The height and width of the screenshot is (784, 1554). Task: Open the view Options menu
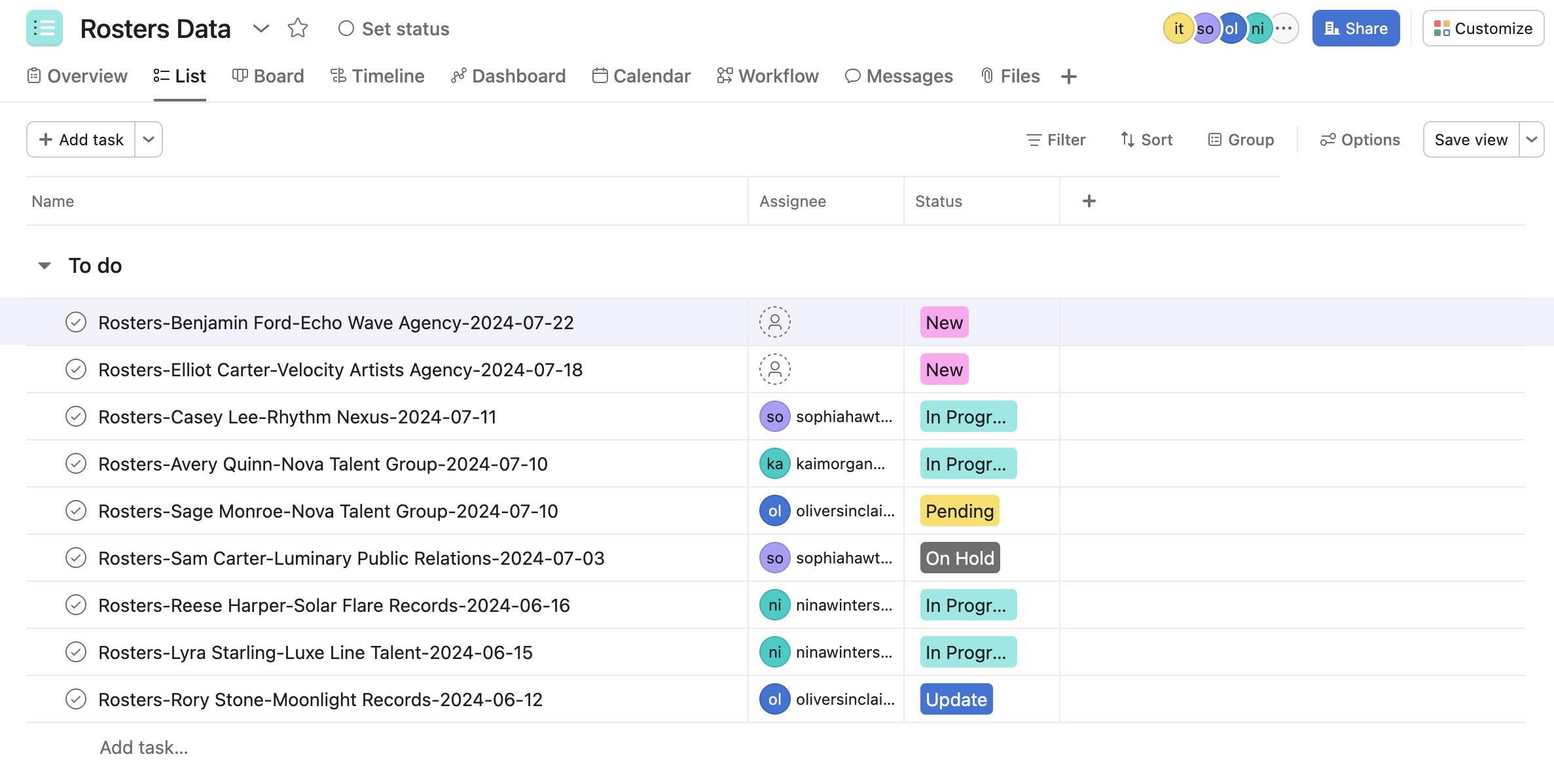1360,139
